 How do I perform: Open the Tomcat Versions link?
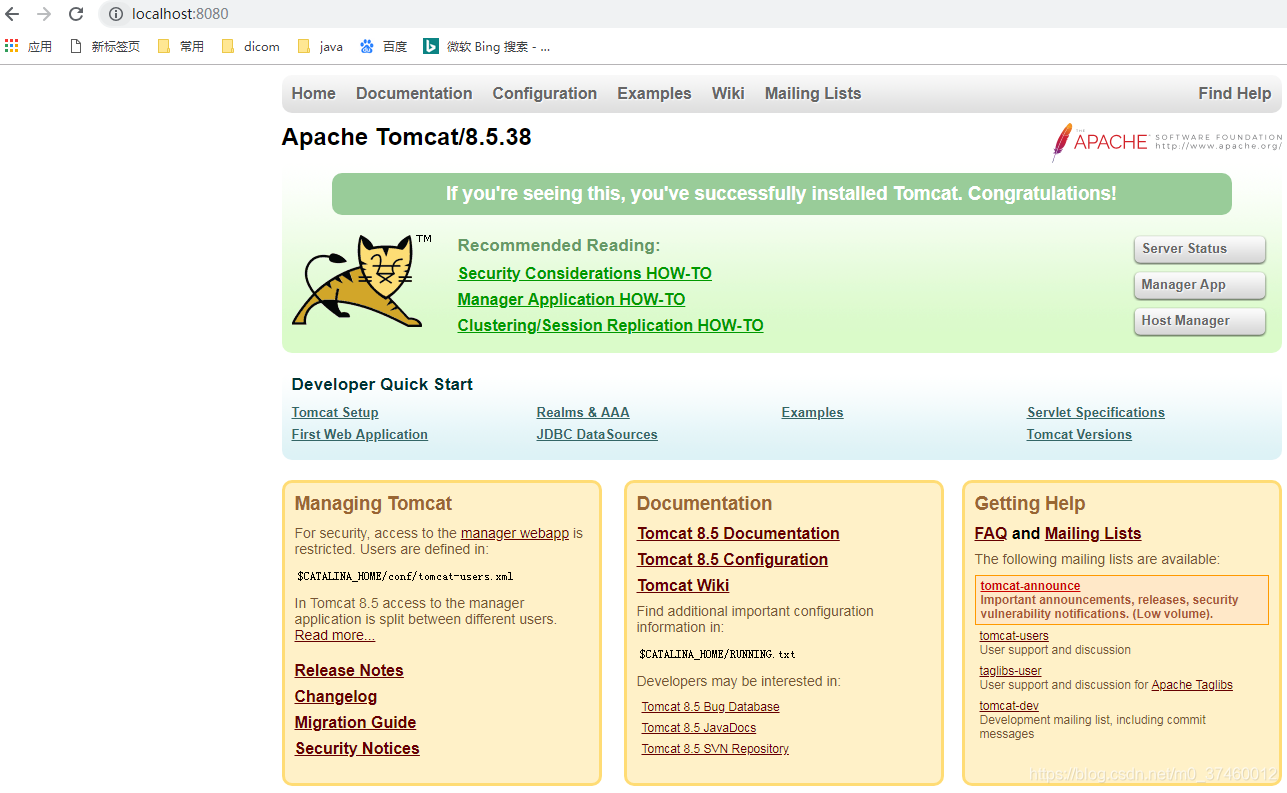(x=1079, y=434)
